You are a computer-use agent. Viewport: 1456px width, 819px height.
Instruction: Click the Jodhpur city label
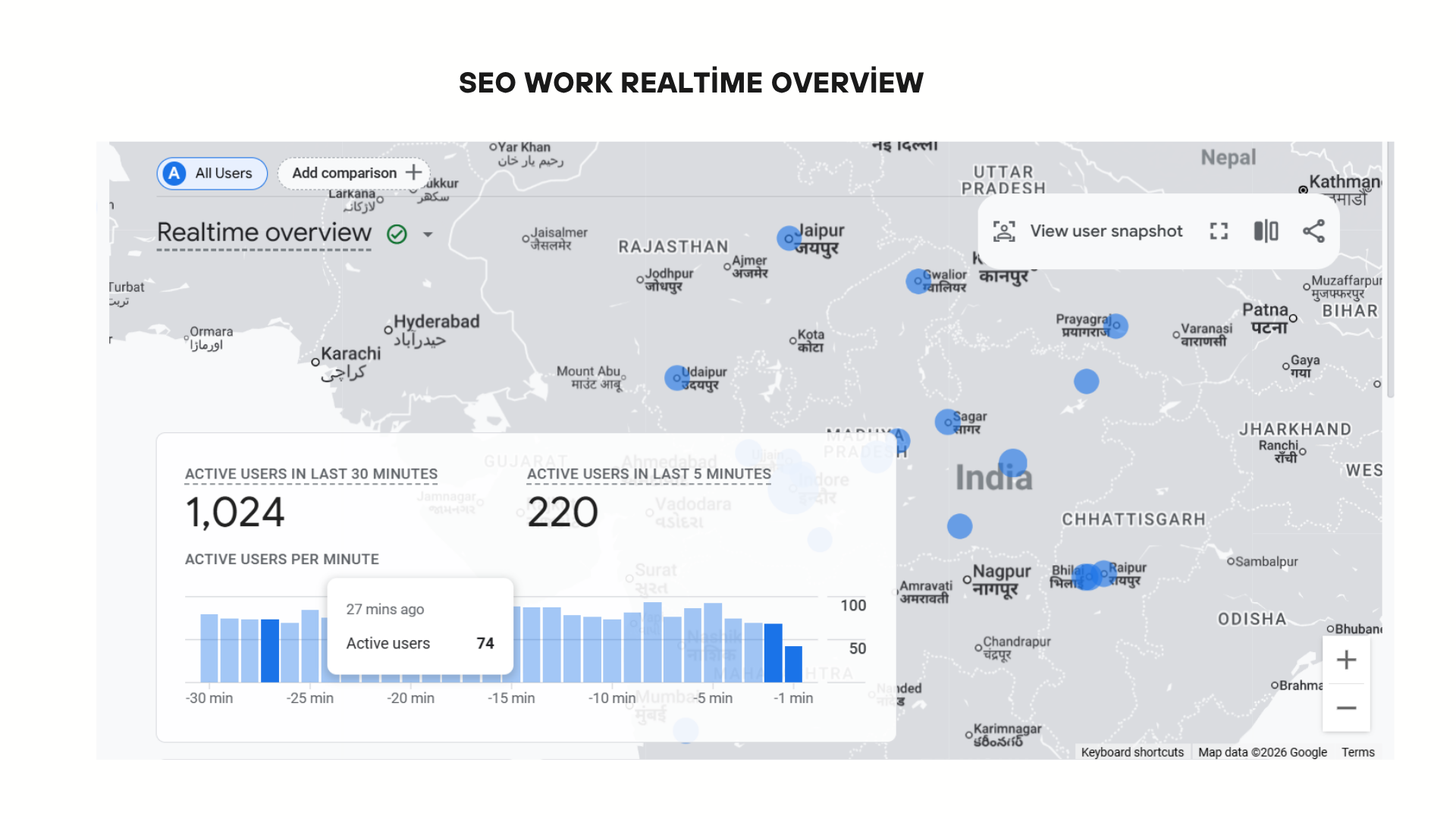coord(669,280)
